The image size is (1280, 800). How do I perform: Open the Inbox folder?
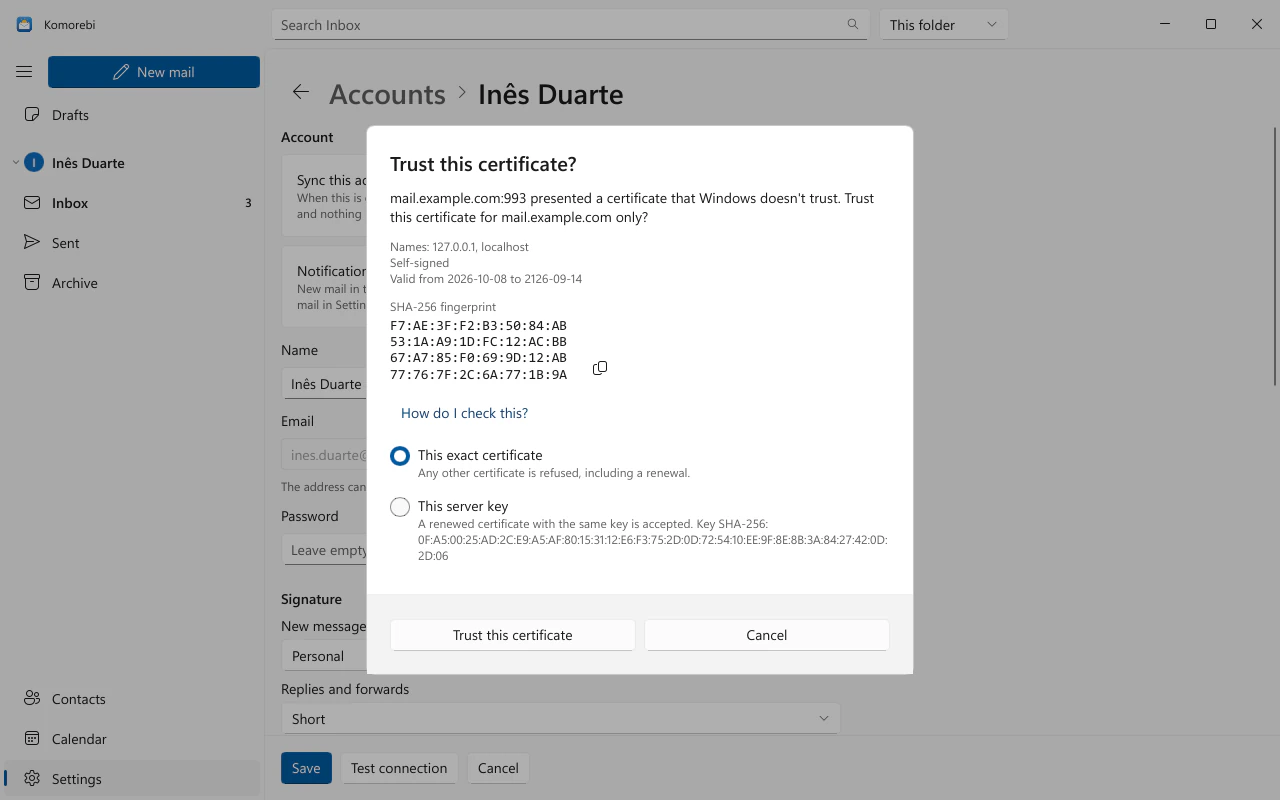(x=132, y=203)
